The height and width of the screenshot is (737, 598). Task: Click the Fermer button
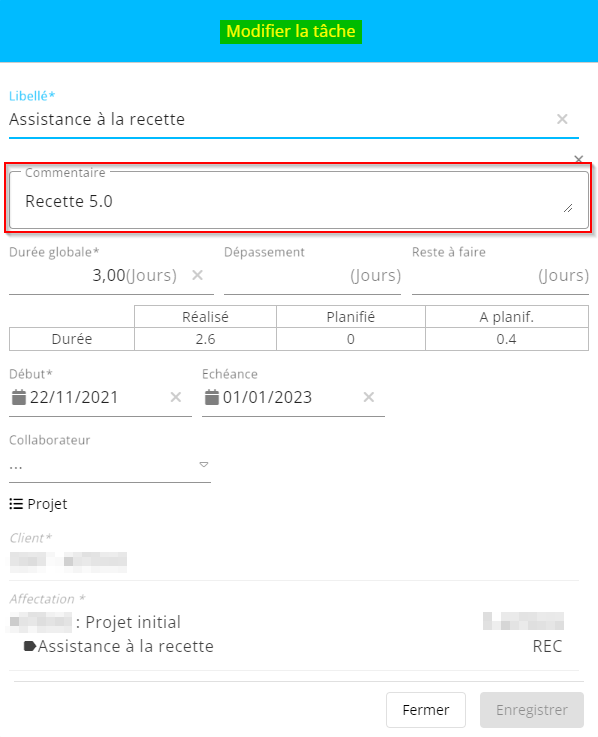(426, 710)
